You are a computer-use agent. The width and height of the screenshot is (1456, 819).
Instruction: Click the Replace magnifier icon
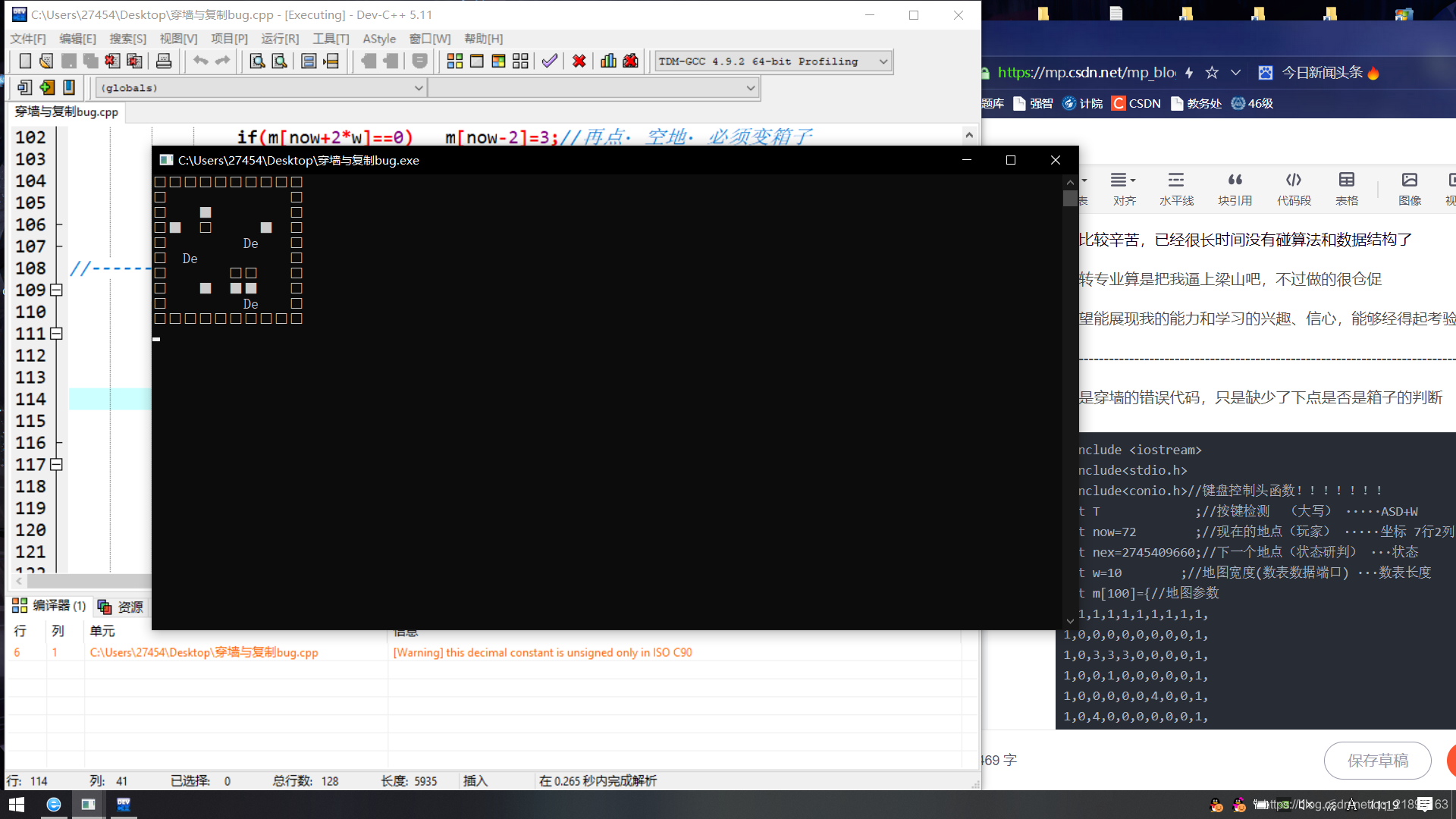279,61
